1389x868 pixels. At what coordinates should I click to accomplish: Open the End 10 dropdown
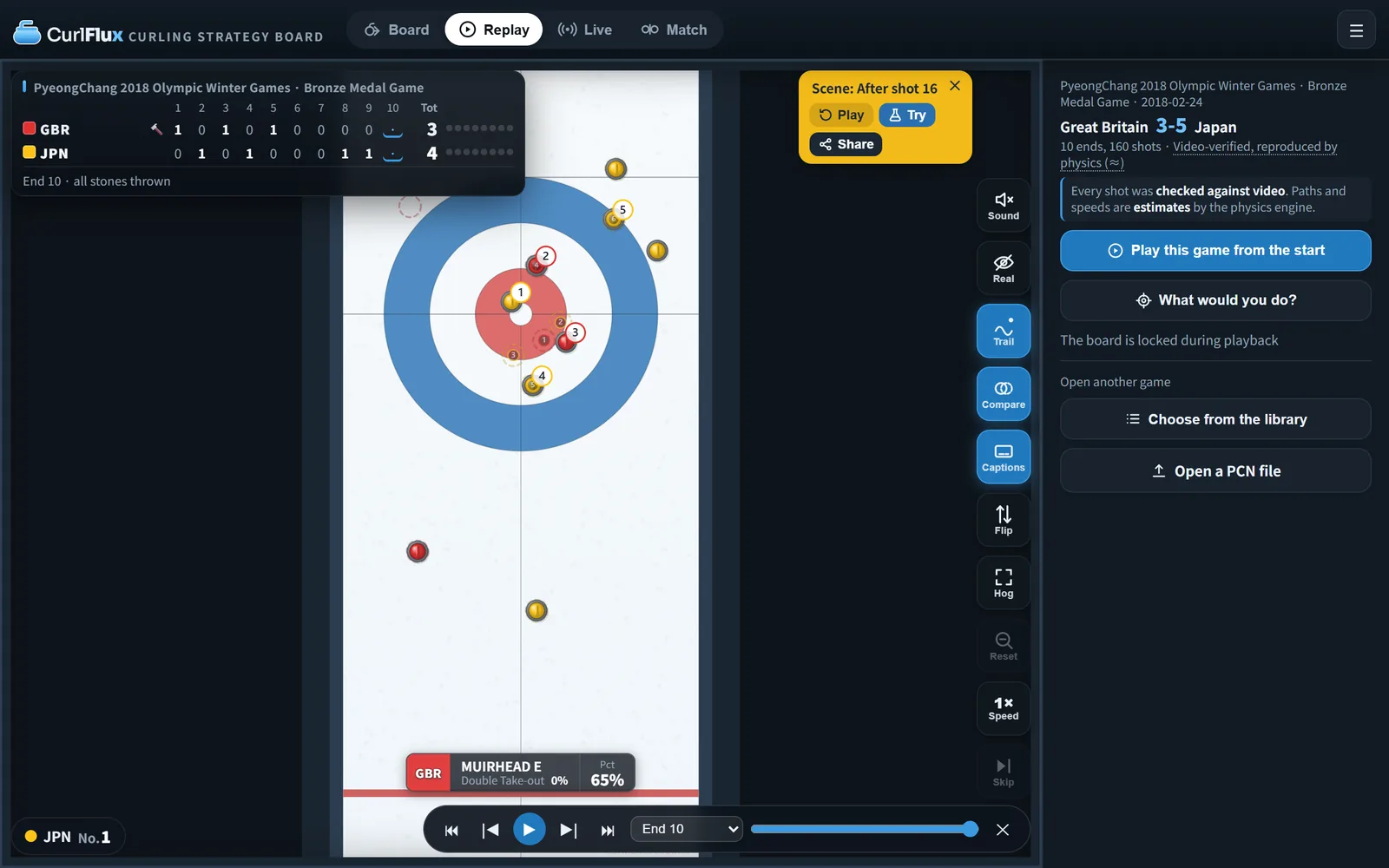click(x=687, y=829)
